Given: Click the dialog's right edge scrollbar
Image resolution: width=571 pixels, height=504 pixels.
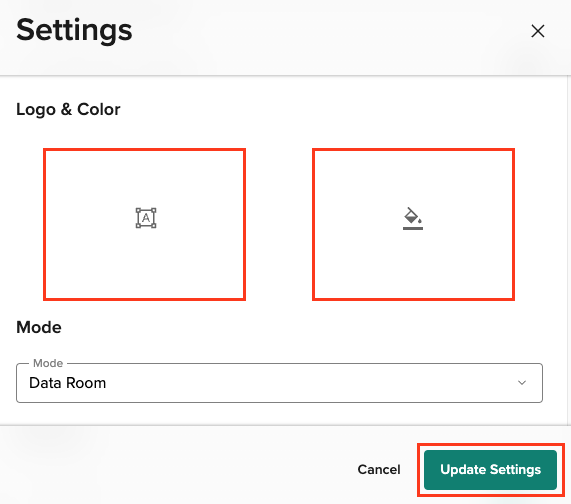Looking at the screenshot, I should click(x=569, y=251).
